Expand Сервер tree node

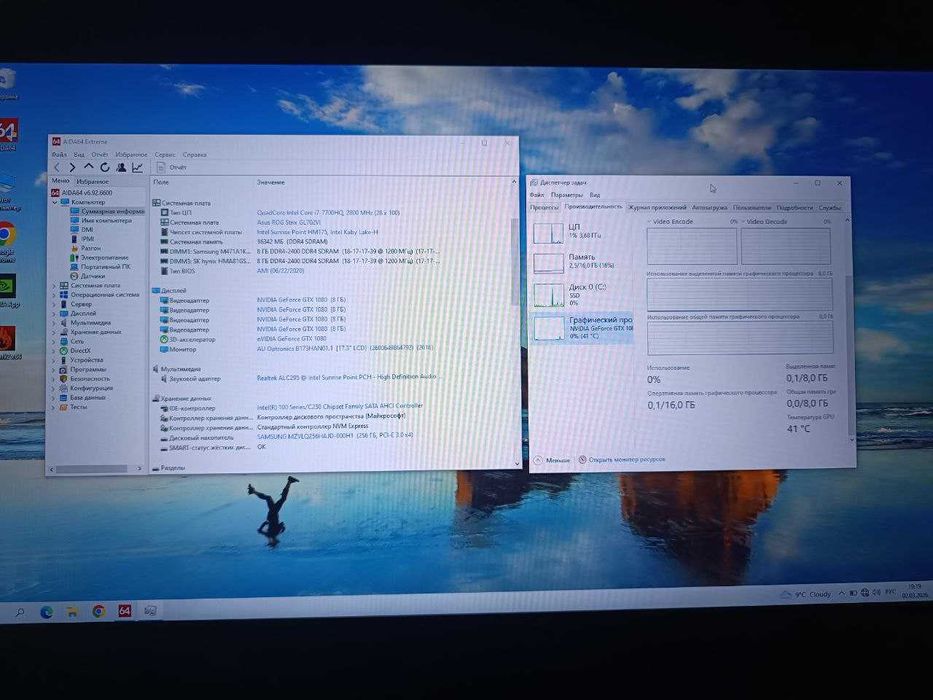pos(54,304)
